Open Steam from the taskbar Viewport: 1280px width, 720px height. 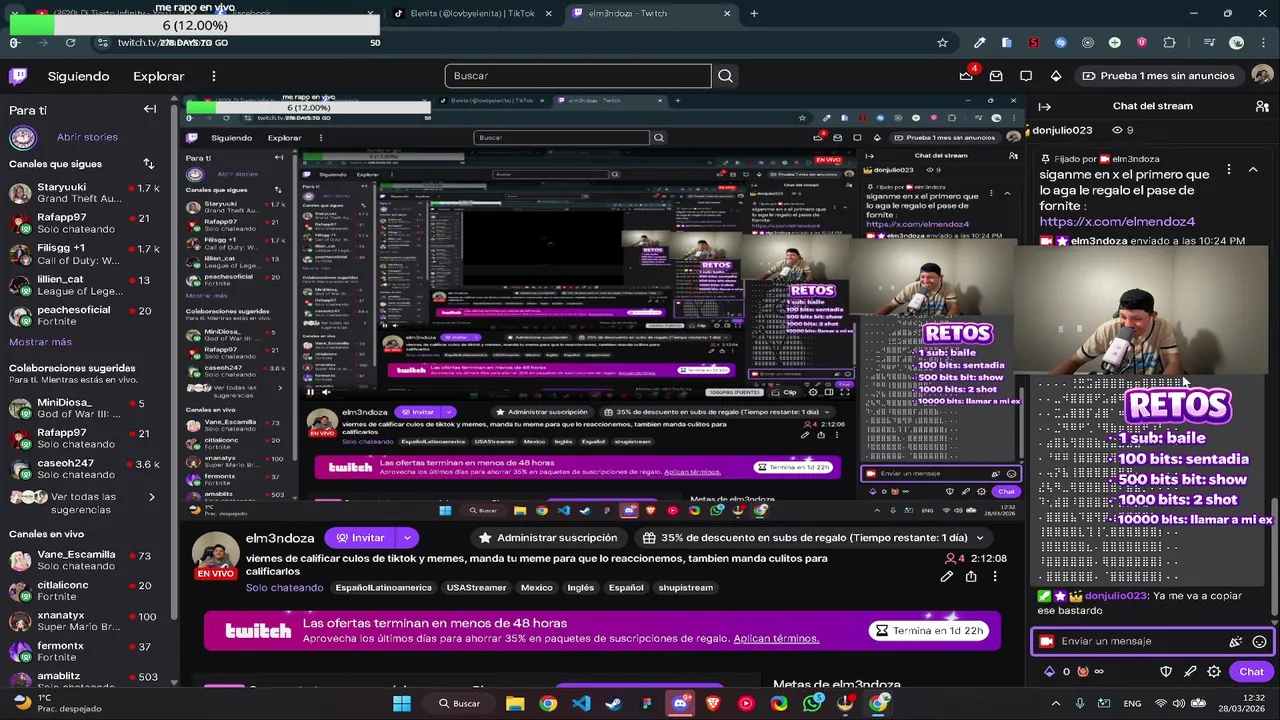tap(614, 703)
